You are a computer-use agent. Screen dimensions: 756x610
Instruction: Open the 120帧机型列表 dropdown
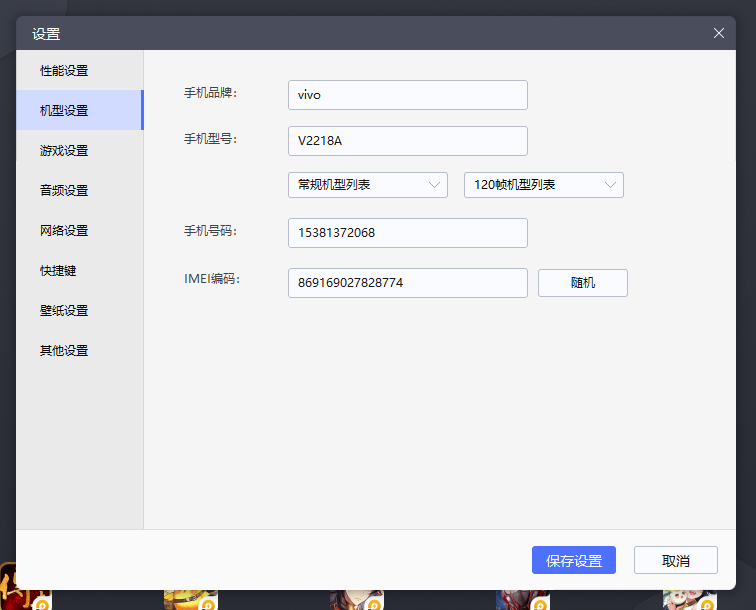pos(543,185)
